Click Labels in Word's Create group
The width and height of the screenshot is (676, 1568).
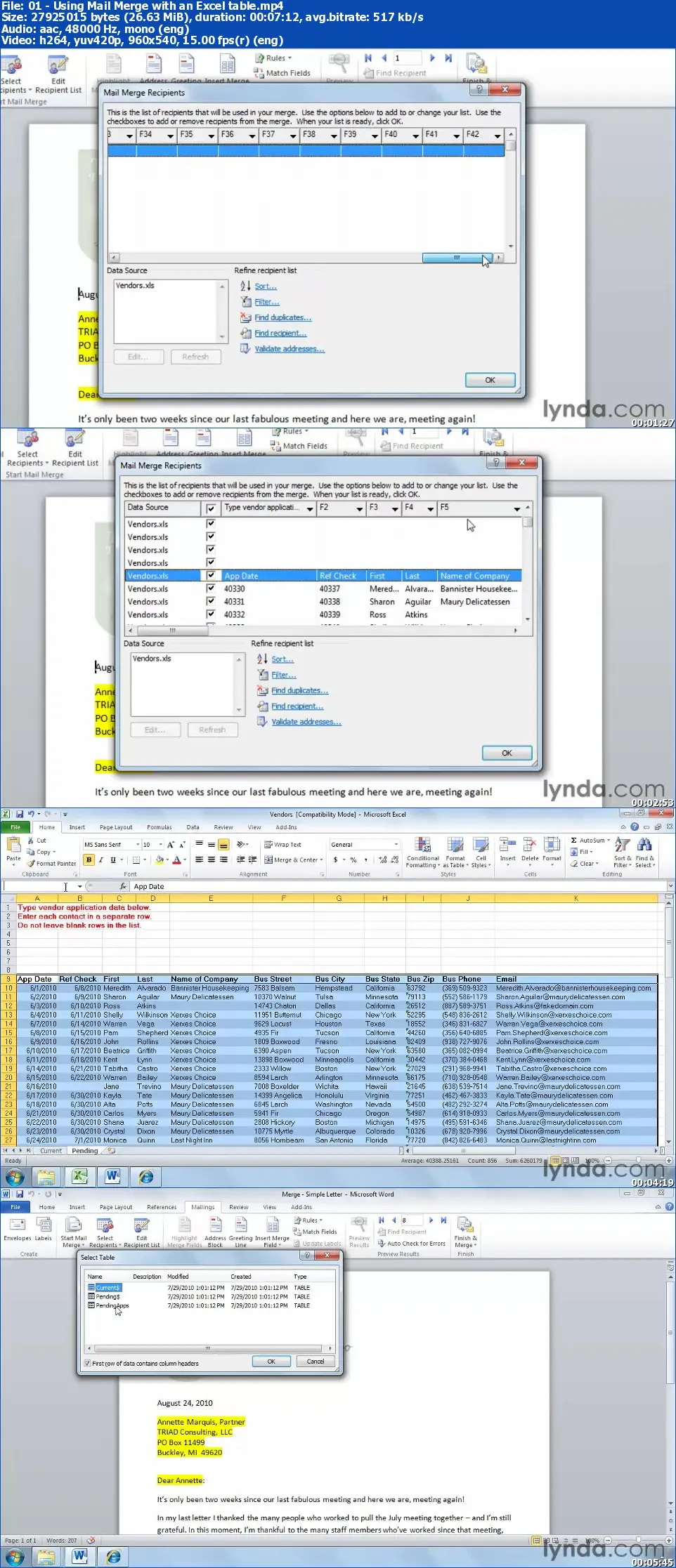pyautogui.click(x=44, y=1229)
